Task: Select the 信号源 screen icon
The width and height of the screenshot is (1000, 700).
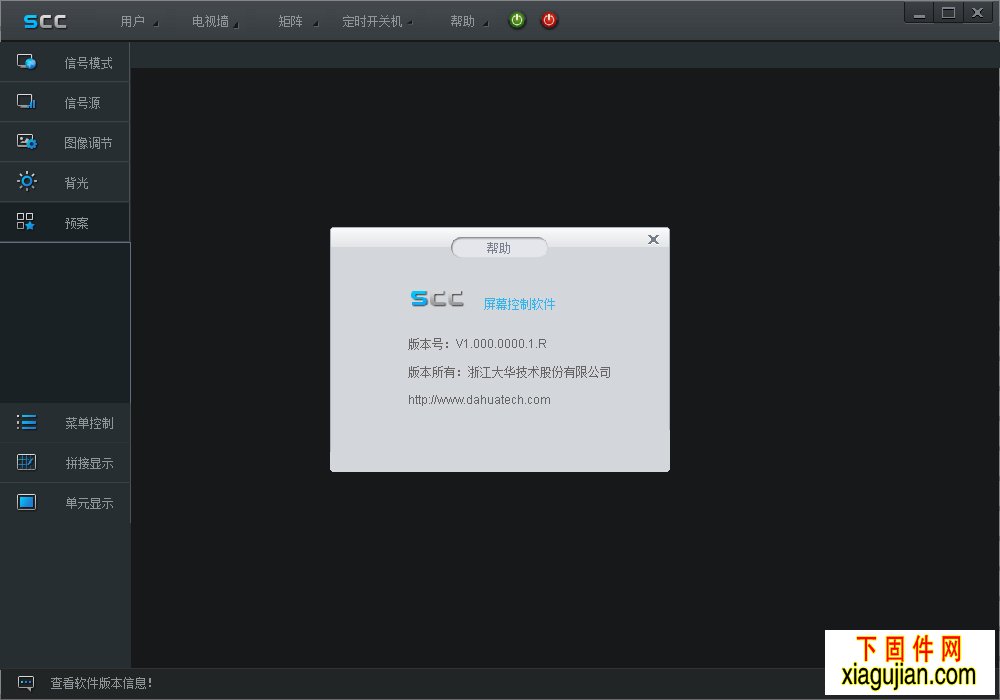Action: point(26,101)
